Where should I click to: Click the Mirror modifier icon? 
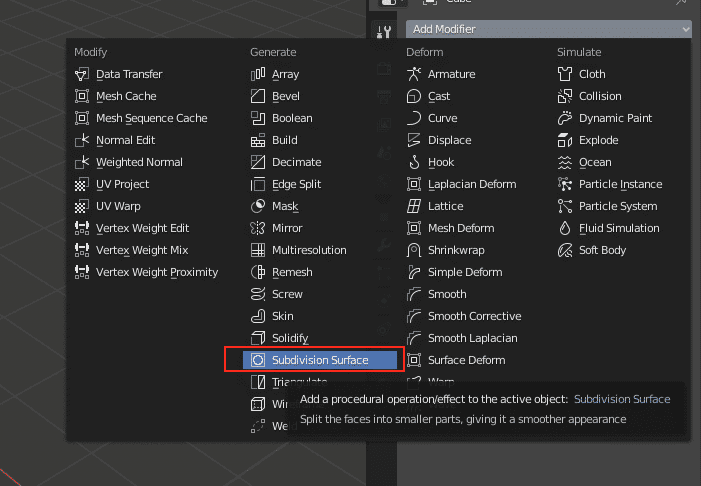258,228
